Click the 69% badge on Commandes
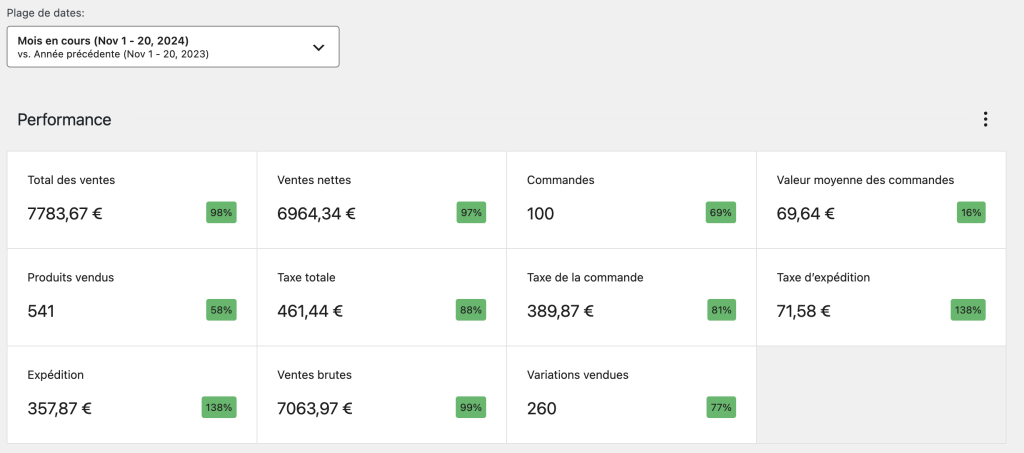Viewport: 1024px width, 453px height. 720,213
